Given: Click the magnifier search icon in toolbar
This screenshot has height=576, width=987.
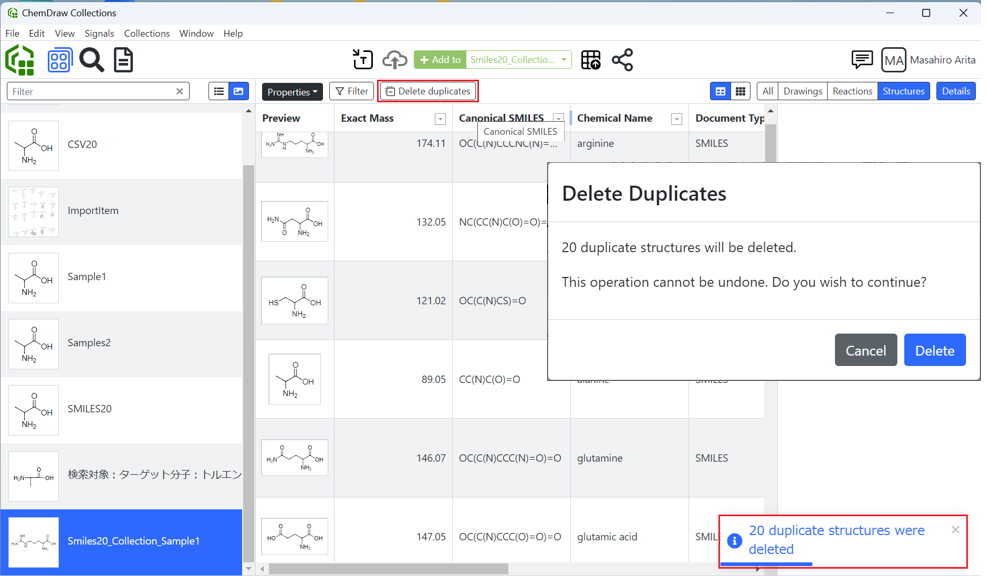Looking at the screenshot, I should click(x=92, y=60).
